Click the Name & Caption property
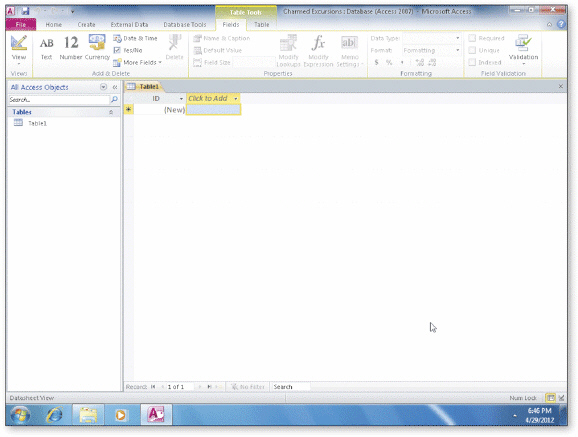The height and width of the screenshot is (437, 578). point(222,38)
